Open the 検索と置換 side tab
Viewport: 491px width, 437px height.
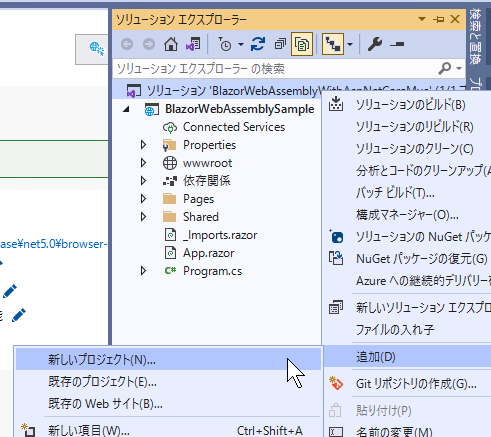pyautogui.click(x=475, y=37)
